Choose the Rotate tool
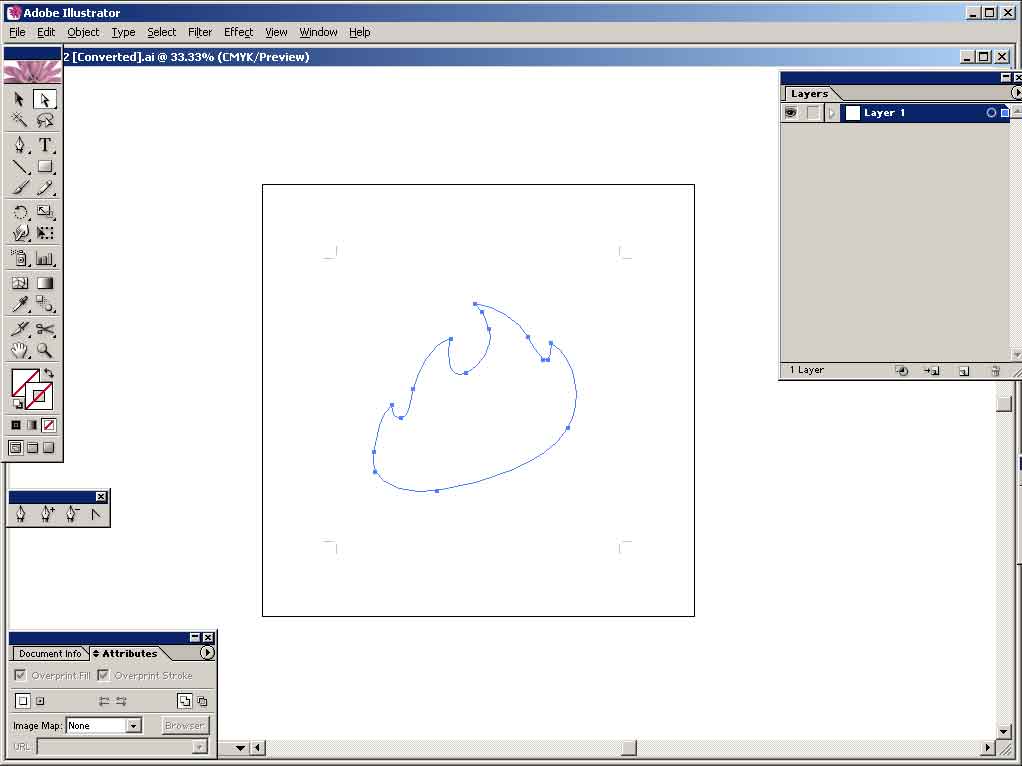This screenshot has height=766, width=1022. (x=19, y=212)
